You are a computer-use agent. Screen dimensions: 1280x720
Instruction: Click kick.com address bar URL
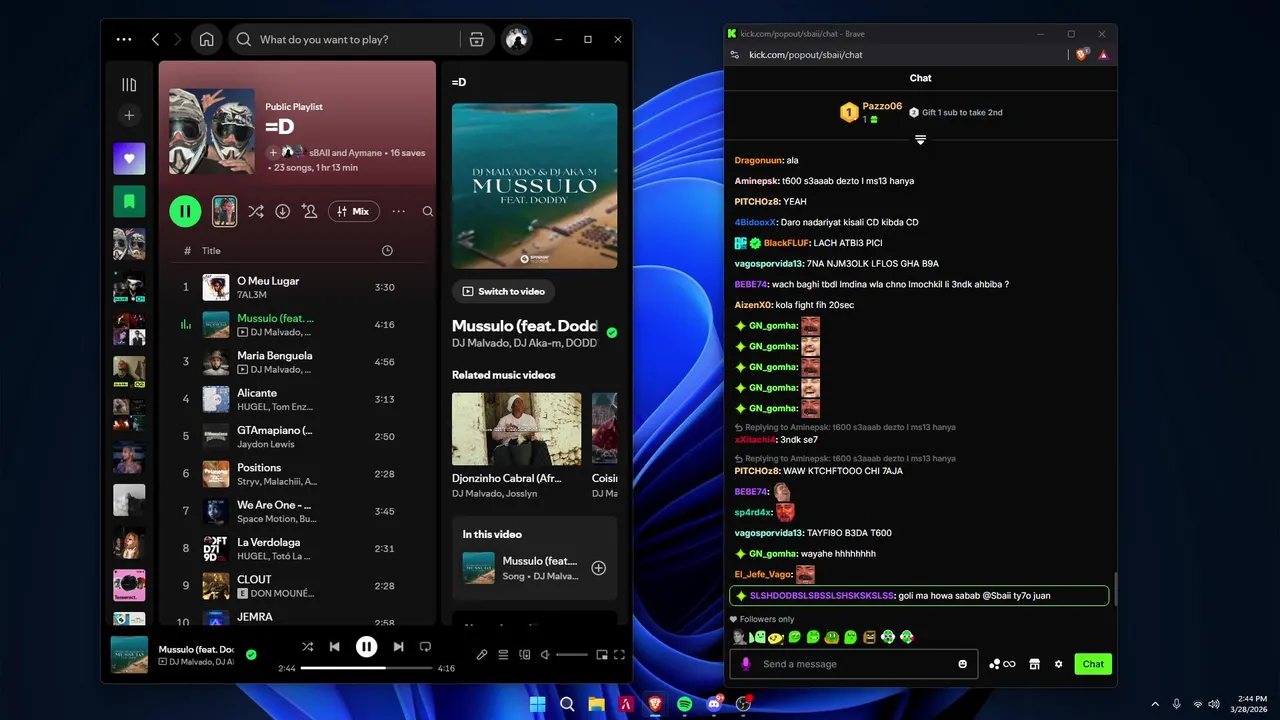click(805, 55)
